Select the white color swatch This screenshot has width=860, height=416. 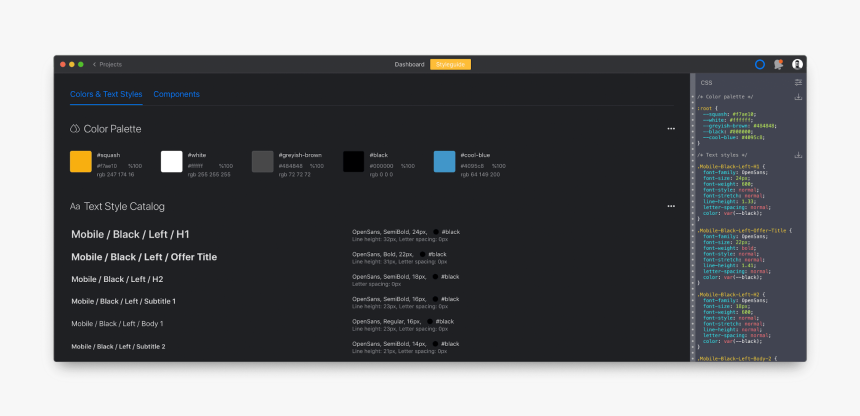tap(172, 161)
